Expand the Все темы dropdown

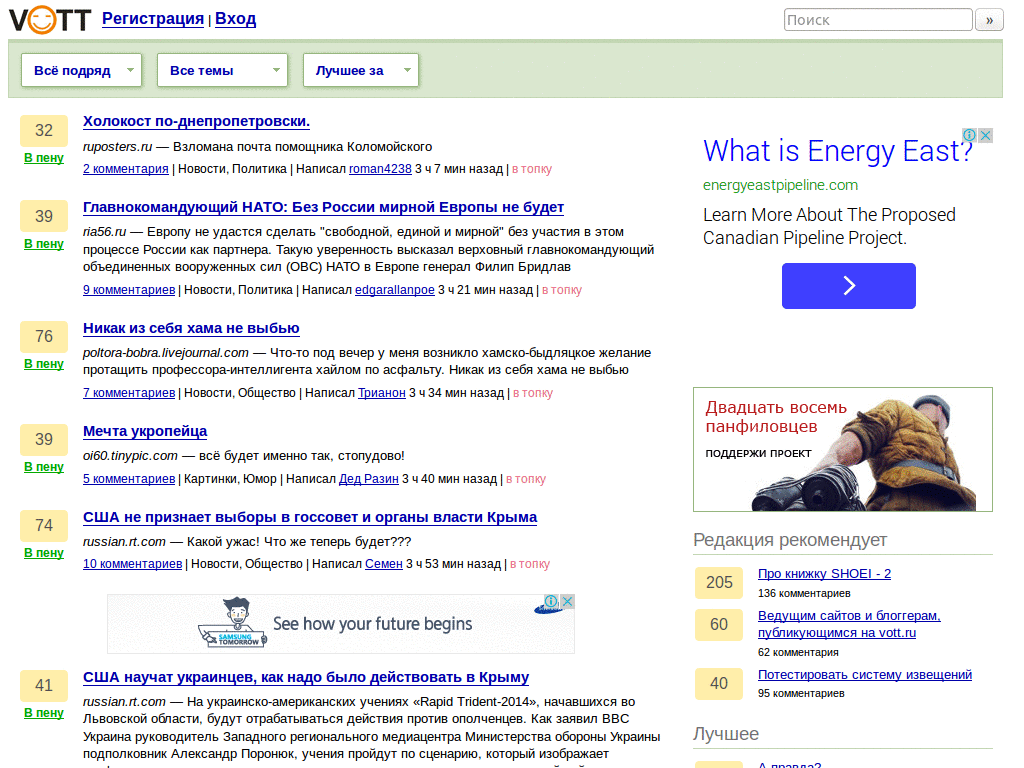(x=222, y=70)
